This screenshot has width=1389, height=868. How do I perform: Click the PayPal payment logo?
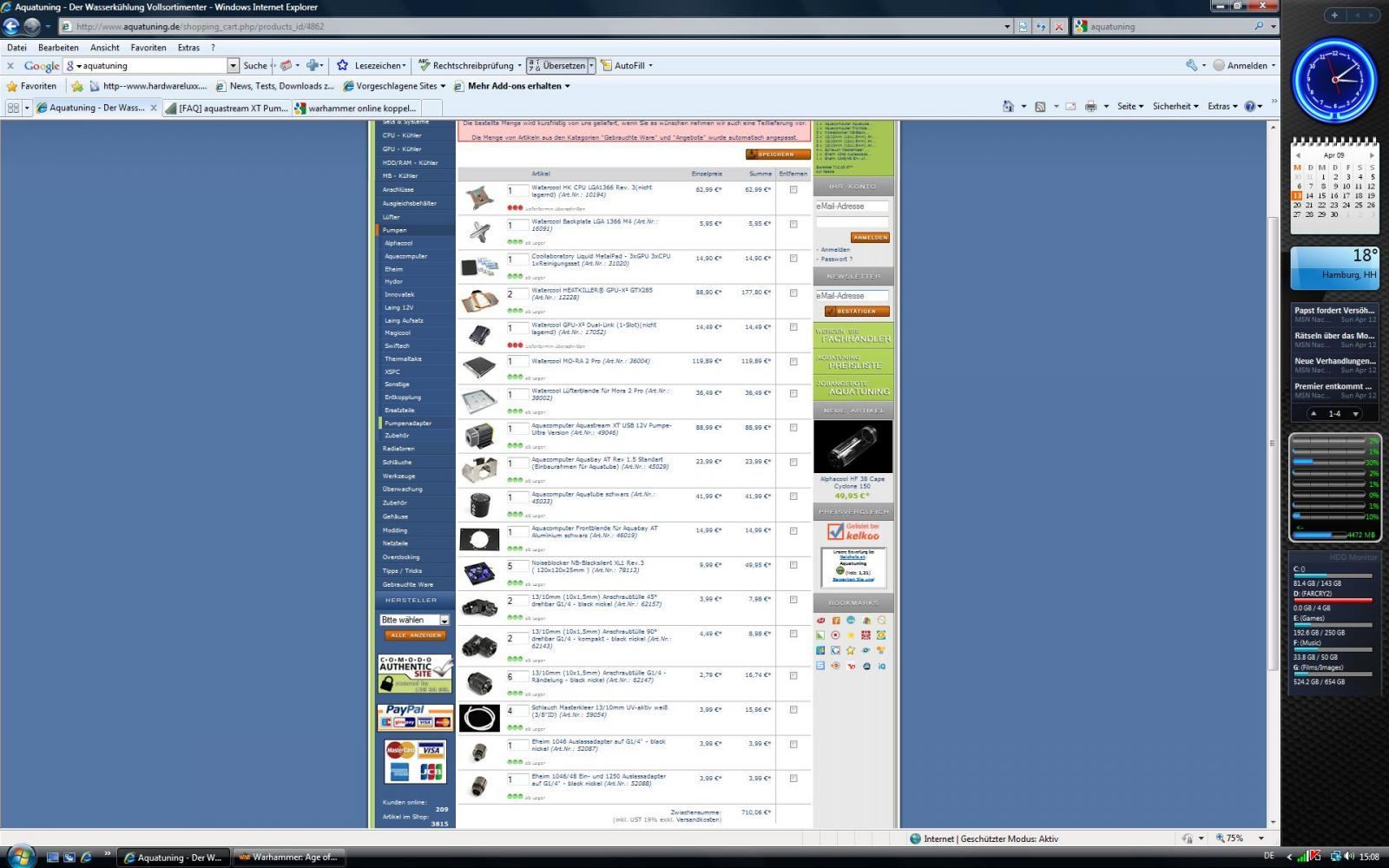[416, 716]
